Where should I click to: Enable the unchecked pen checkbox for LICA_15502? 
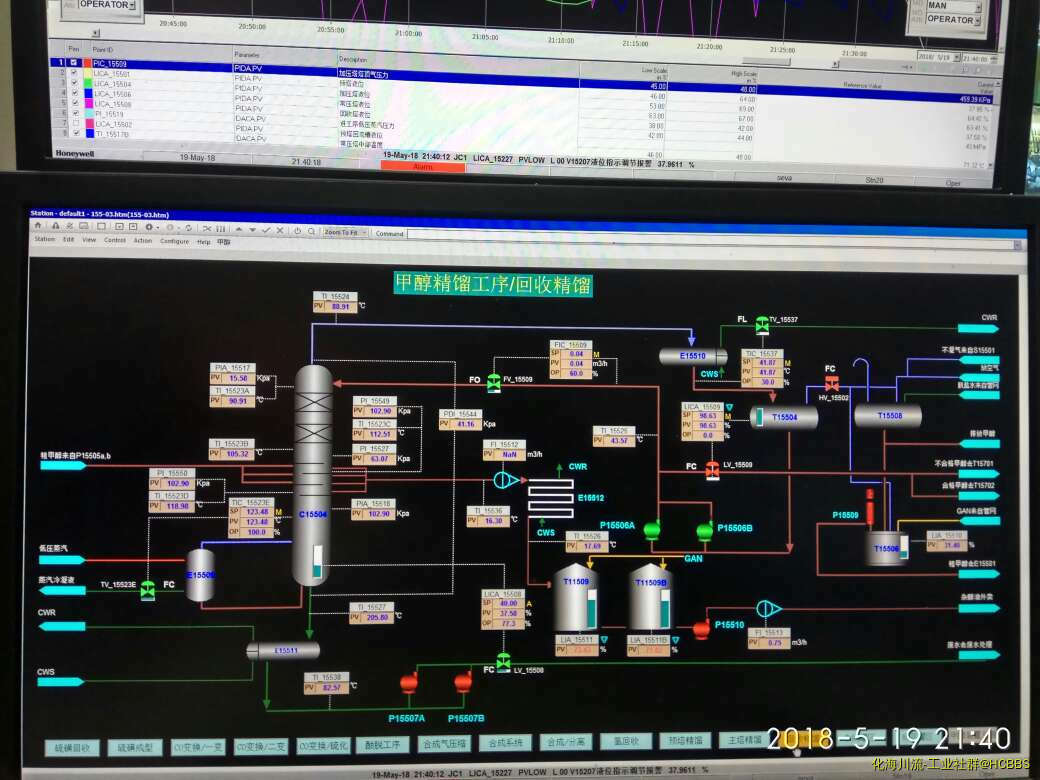click(74, 123)
